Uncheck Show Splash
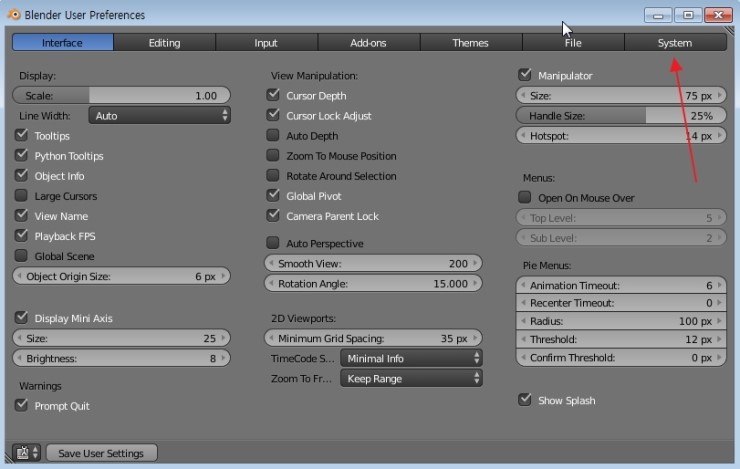The height and width of the screenshot is (469, 740). 525,400
